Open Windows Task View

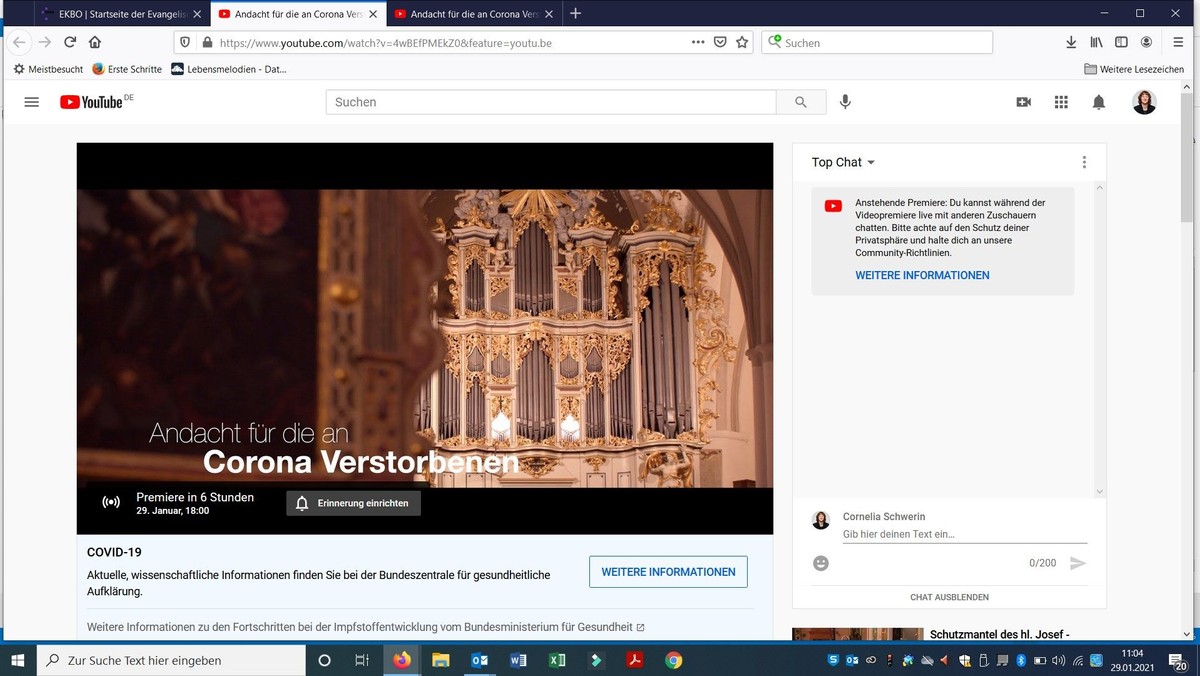coord(362,660)
